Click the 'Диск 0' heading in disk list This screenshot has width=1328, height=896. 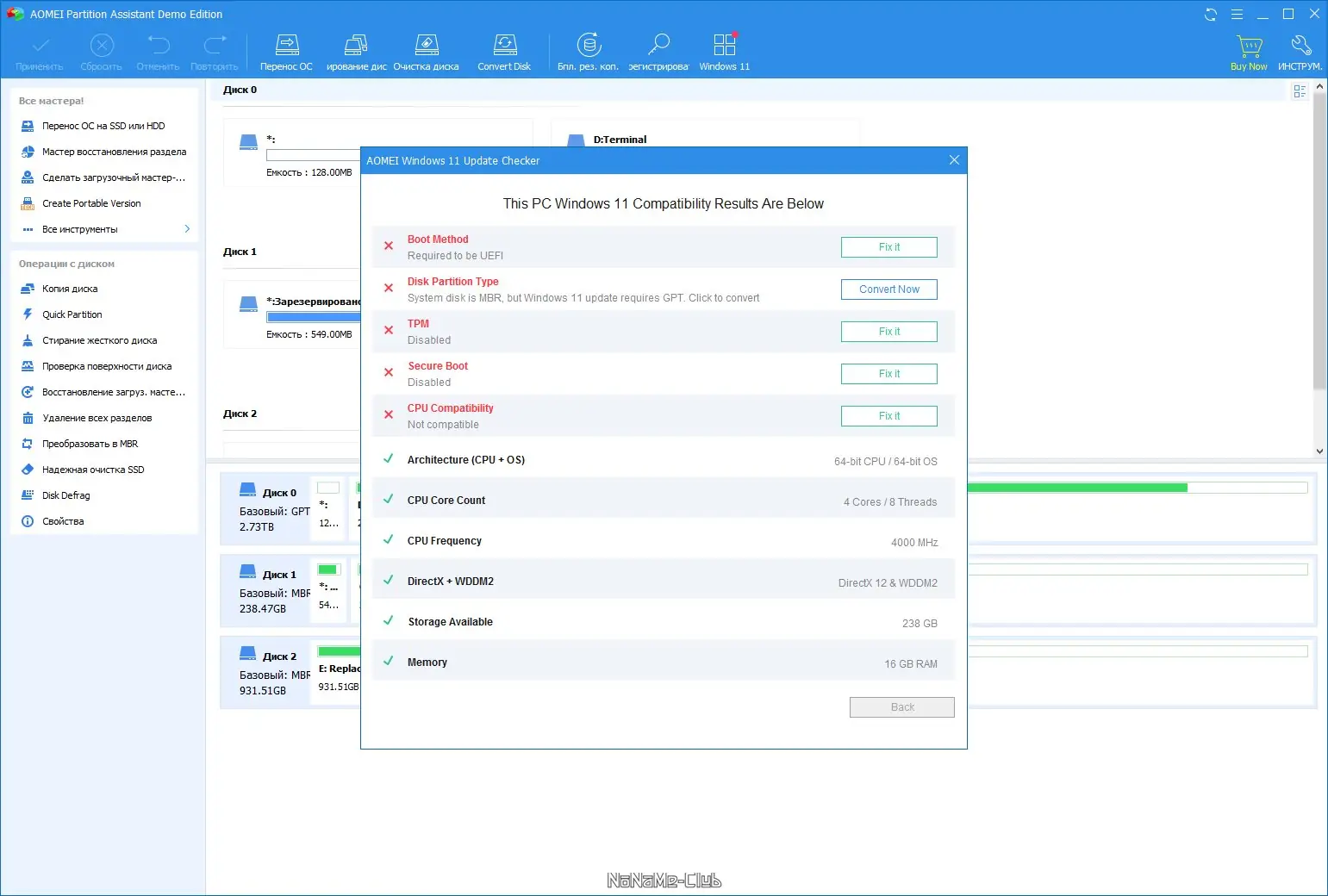coord(240,90)
